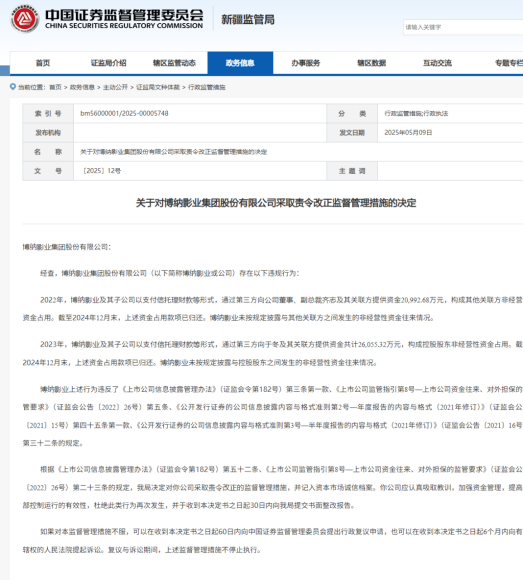Open the 互动交流 navigation item
524x580 pixels.
tap(437, 63)
